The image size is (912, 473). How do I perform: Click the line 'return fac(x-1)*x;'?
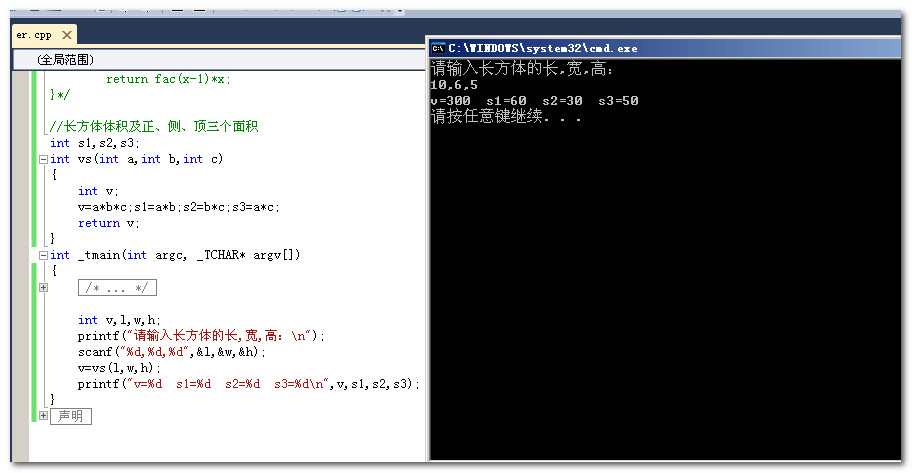(x=168, y=79)
